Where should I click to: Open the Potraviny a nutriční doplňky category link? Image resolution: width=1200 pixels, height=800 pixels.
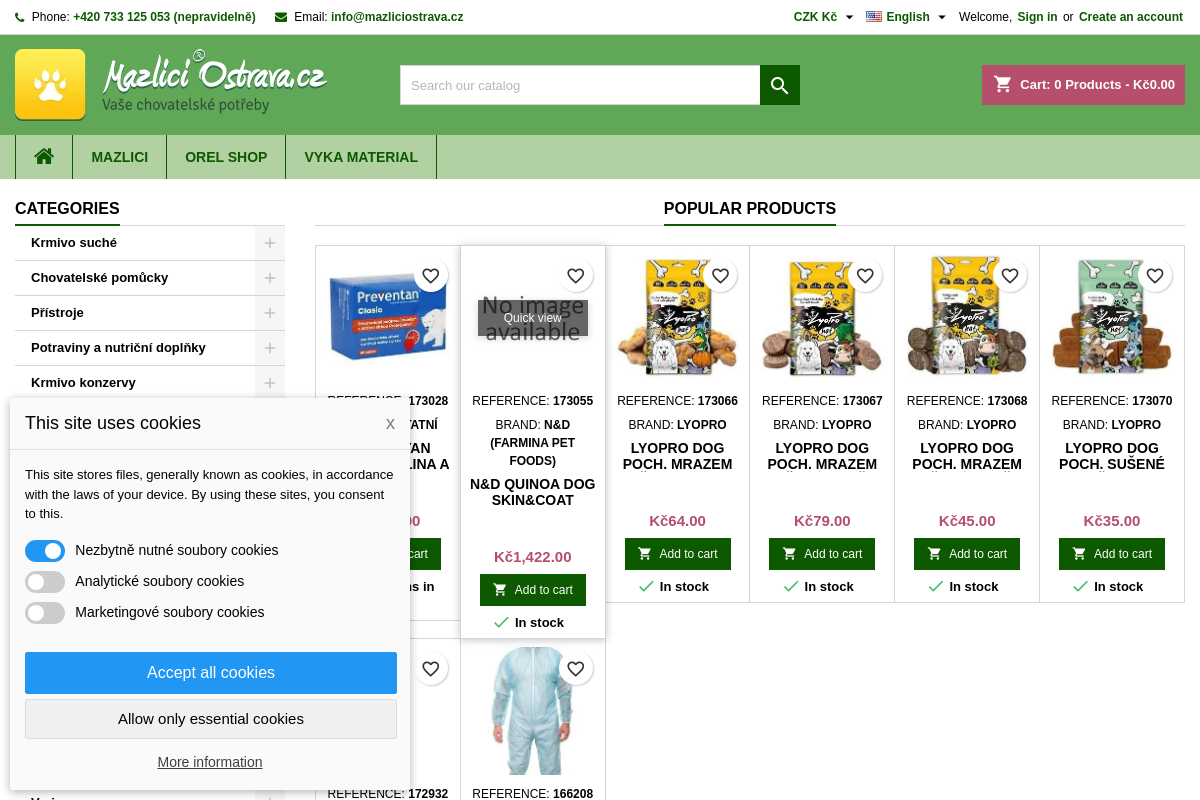pyautogui.click(x=118, y=348)
